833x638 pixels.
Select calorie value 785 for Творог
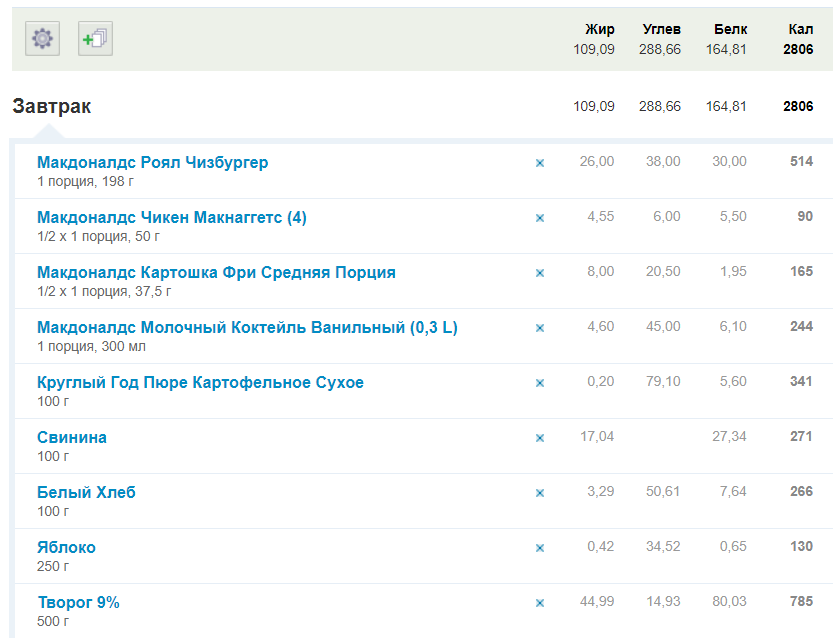coord(802,601)
